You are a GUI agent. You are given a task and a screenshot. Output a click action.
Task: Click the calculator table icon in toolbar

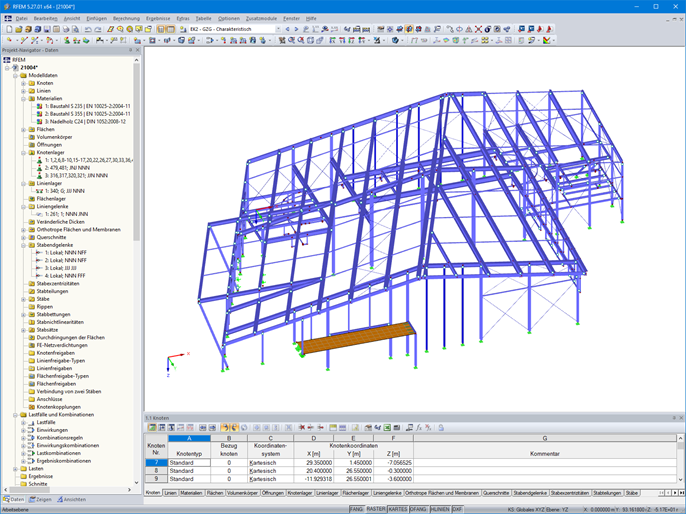[56, 29]
